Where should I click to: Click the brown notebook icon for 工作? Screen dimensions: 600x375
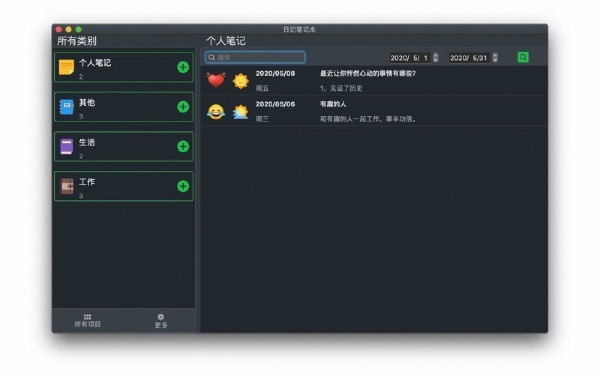click(67, 186)
